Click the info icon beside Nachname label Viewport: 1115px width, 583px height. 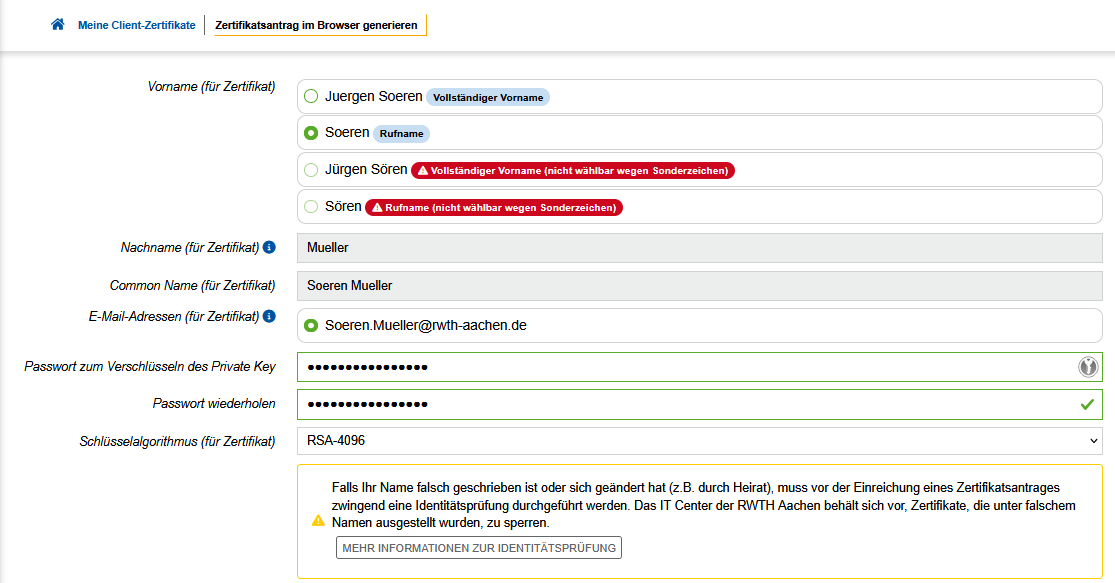point(269,247)
